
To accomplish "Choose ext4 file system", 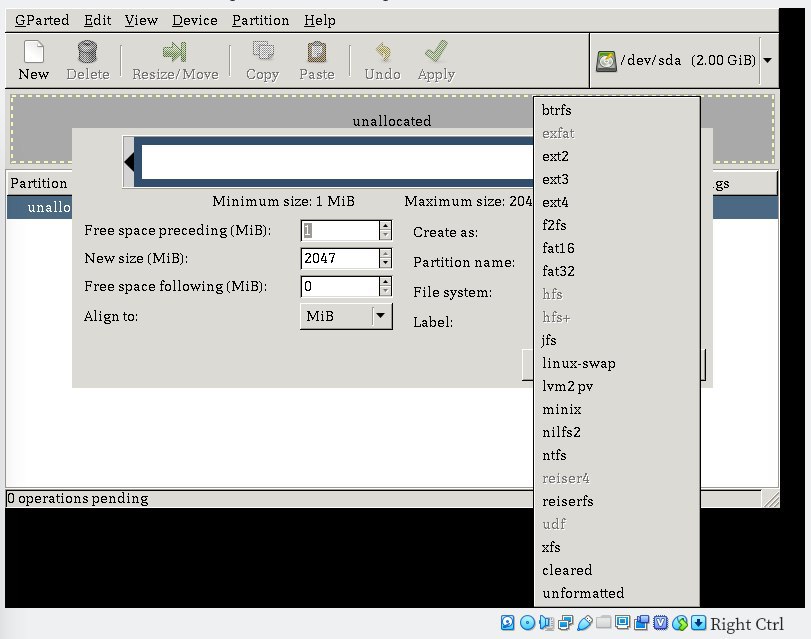I will tap(617, 202).
